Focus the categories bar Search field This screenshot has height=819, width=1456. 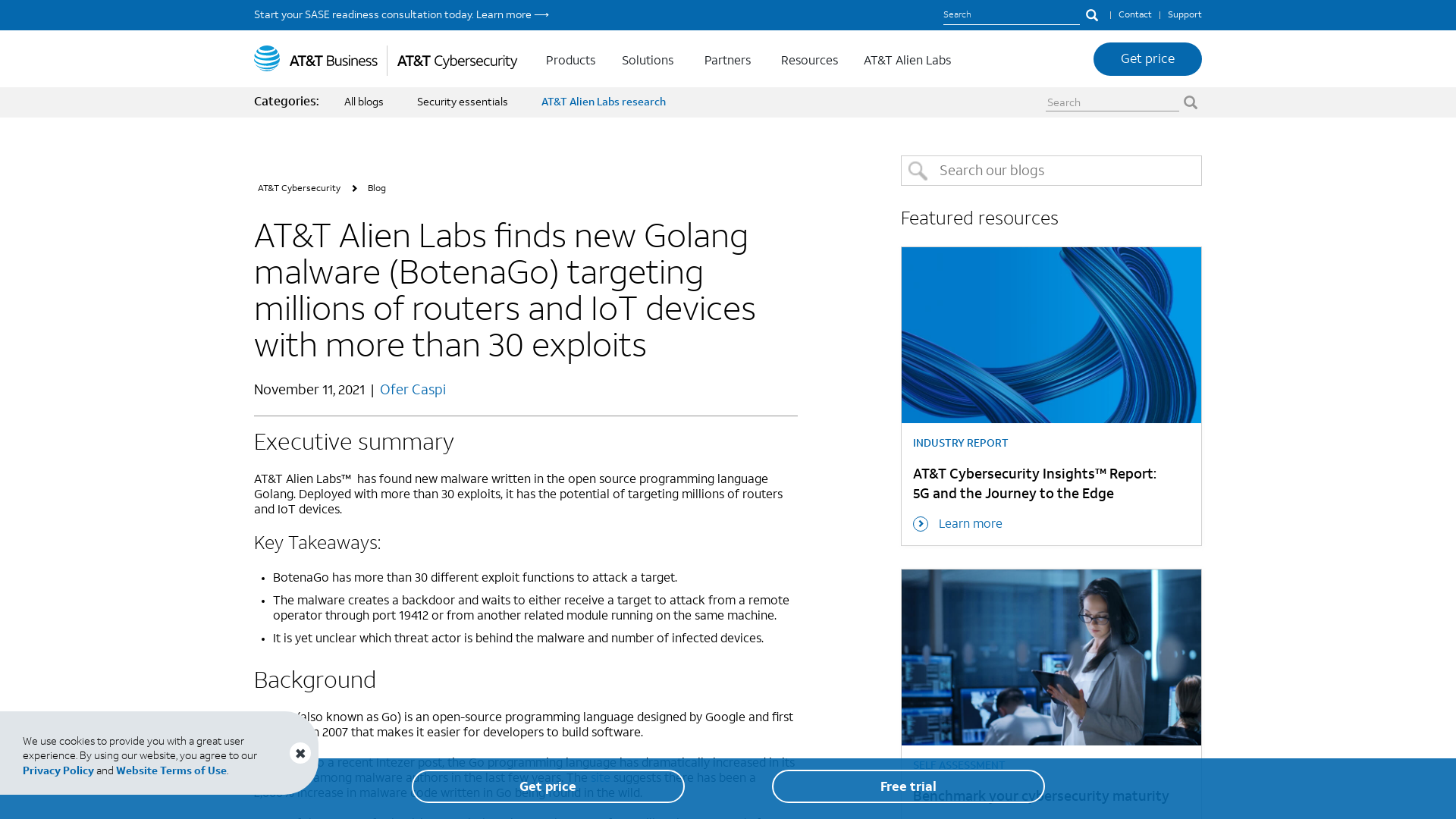click(1112, 102)
